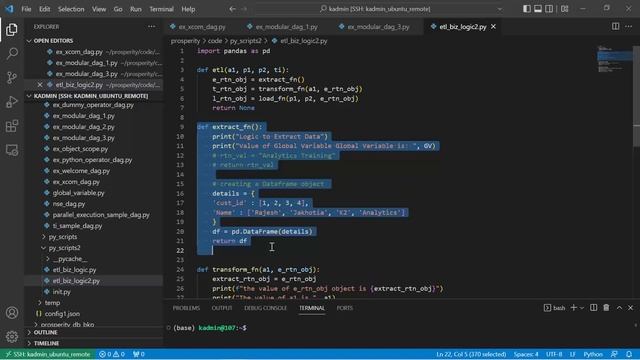Close the terminal panel
Screen dimensions: 640x360
point(631,308)
